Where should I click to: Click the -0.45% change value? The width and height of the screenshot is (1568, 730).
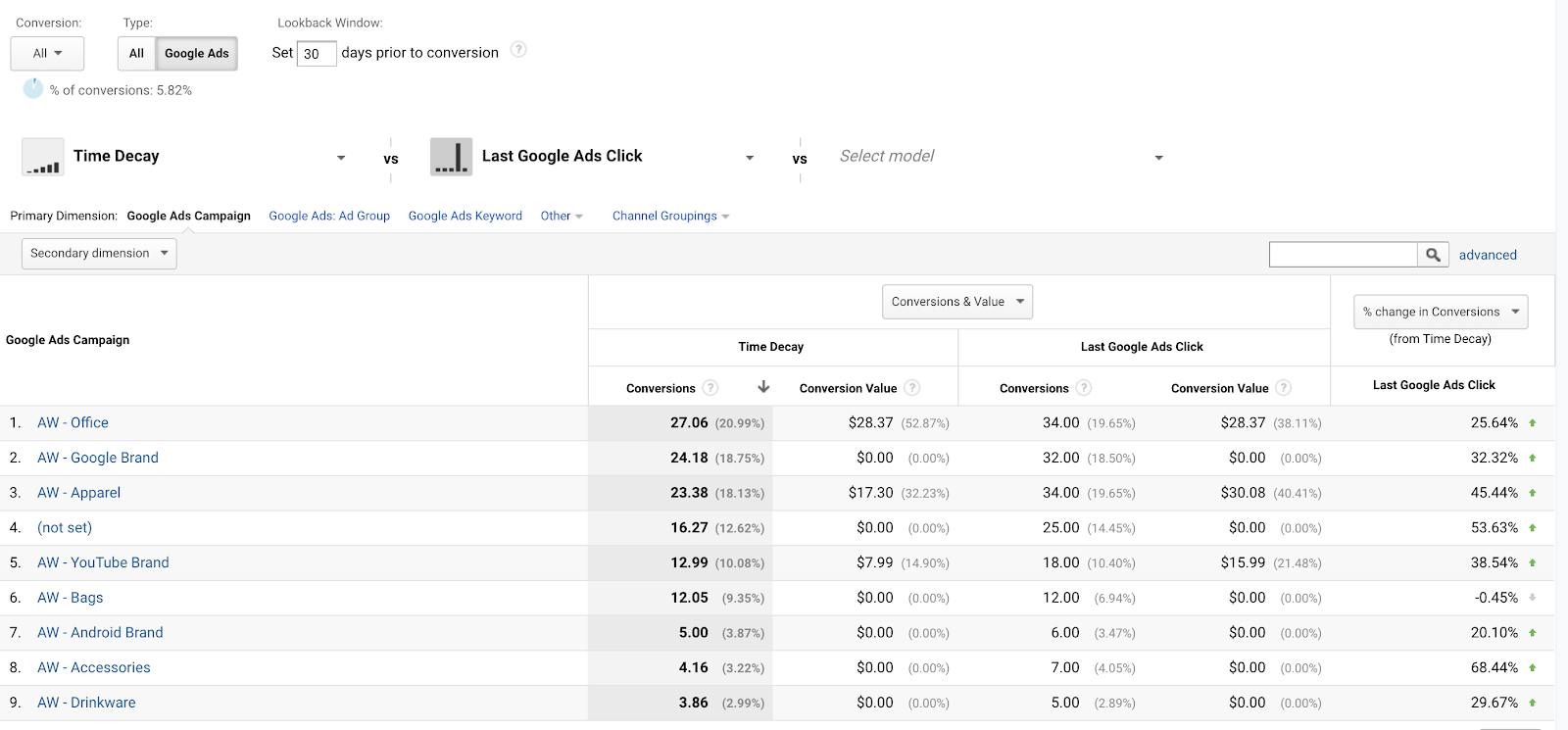click(x=1496, y=598)
